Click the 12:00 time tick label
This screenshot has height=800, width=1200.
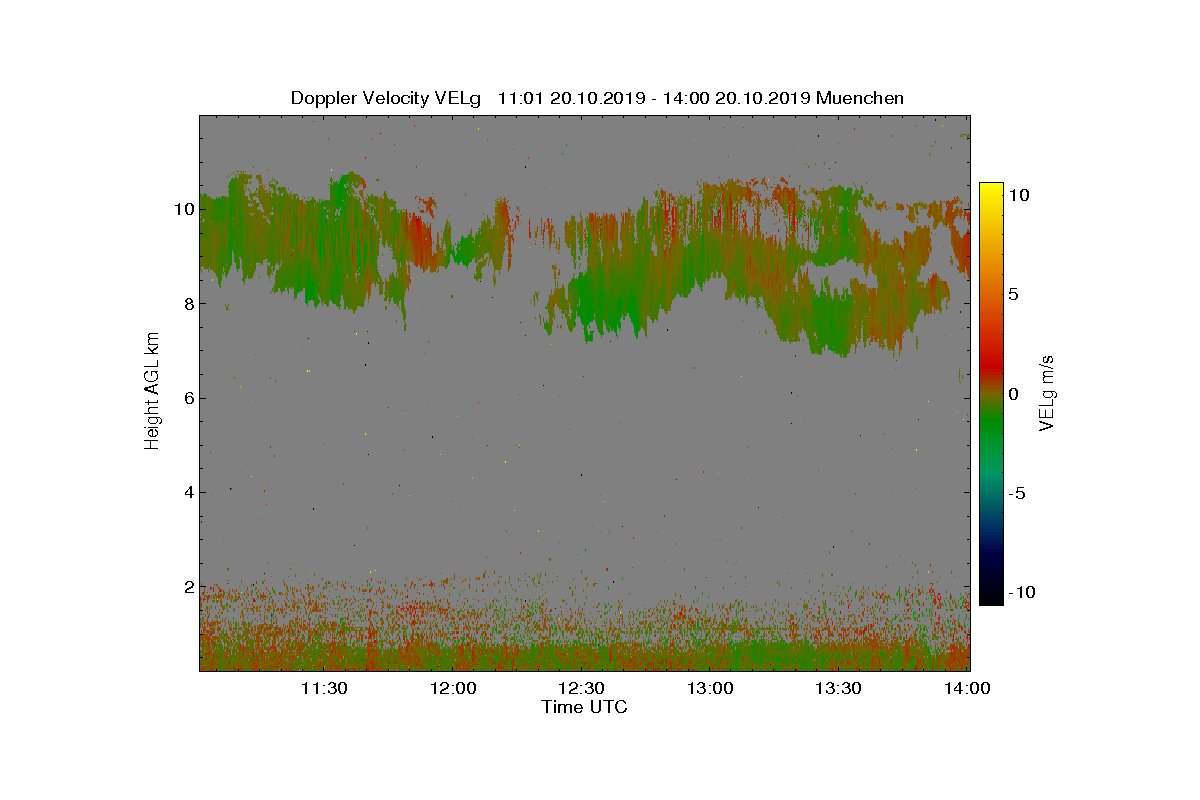point(453,688)
